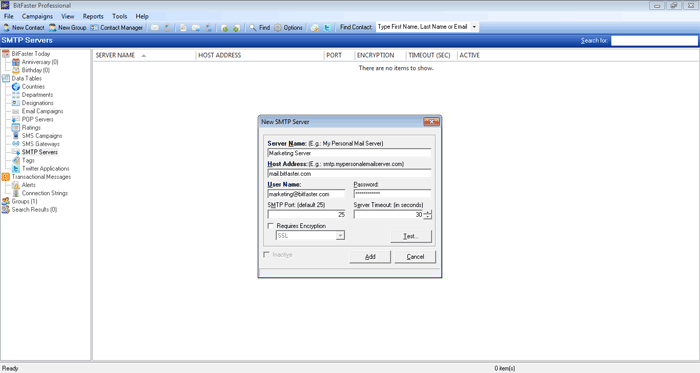The height and width of the screenshot is (373, 700).
Task: Click the Test... button
Action: click(x=411, y=236)
